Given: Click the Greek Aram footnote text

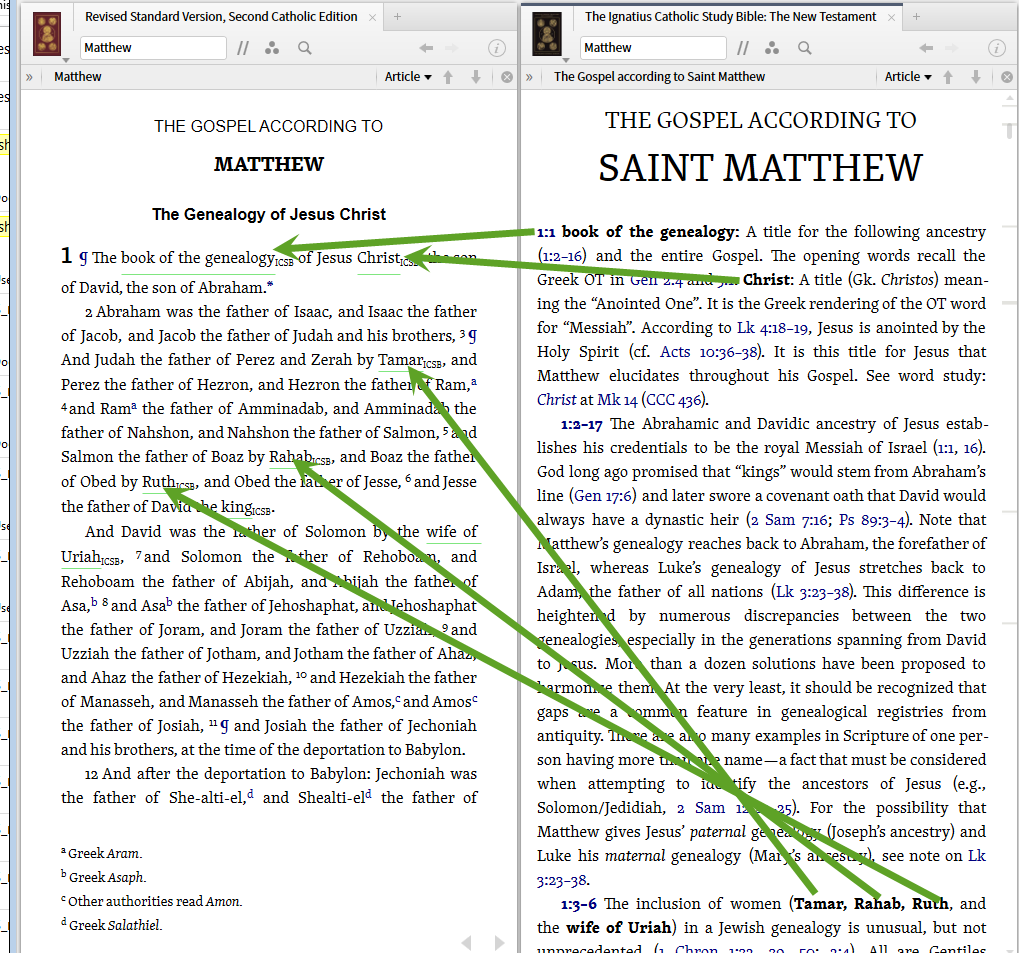Looking at the screenshot, I should pos(101,853).
